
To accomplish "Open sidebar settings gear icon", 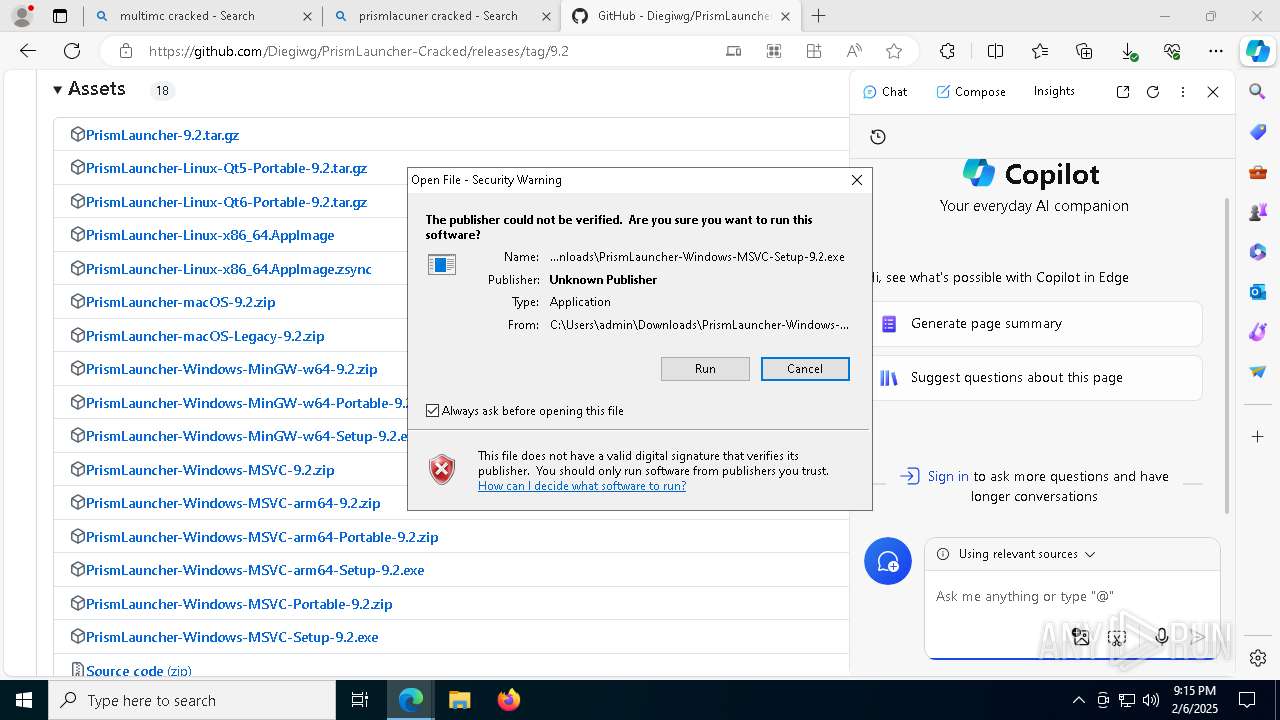I will tap(1258, 658).
